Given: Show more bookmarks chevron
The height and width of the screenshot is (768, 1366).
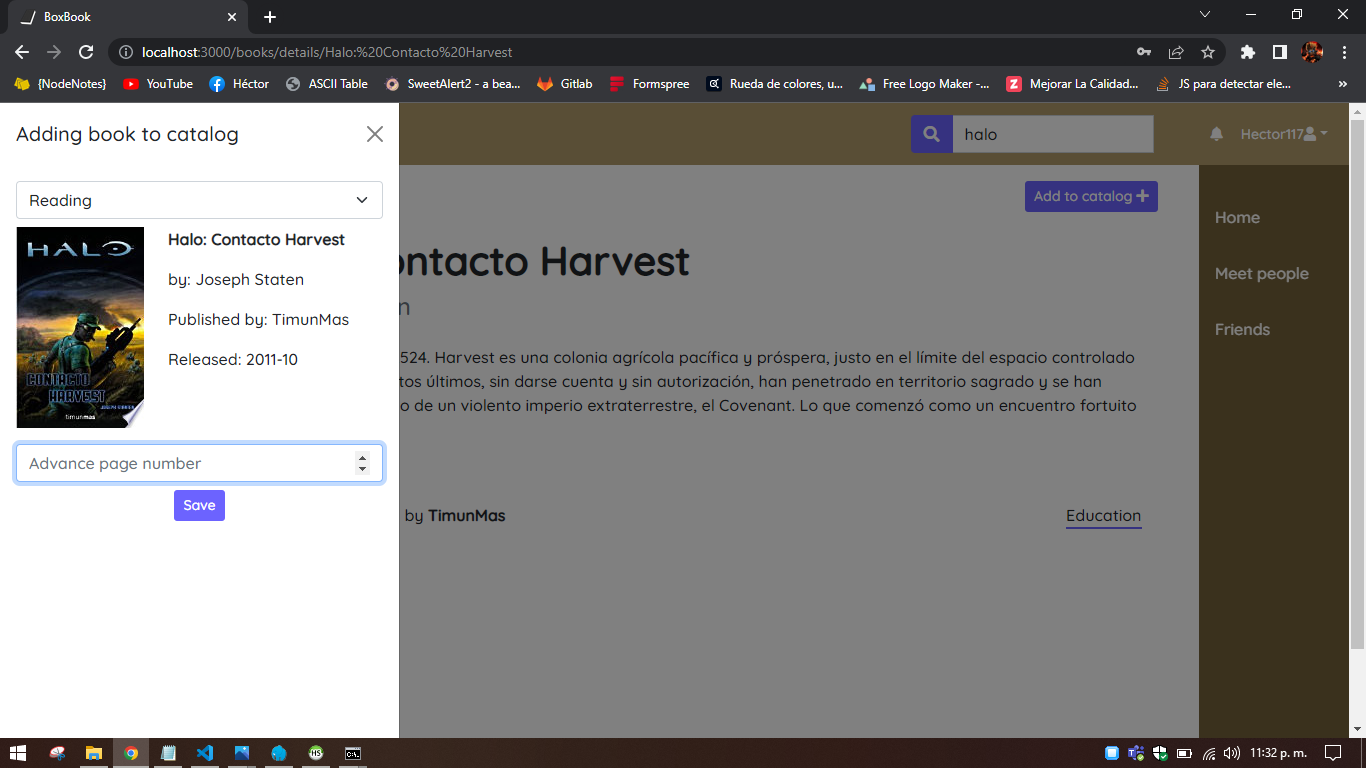Looking at the screenshot, I should (x=1343, y=84).
